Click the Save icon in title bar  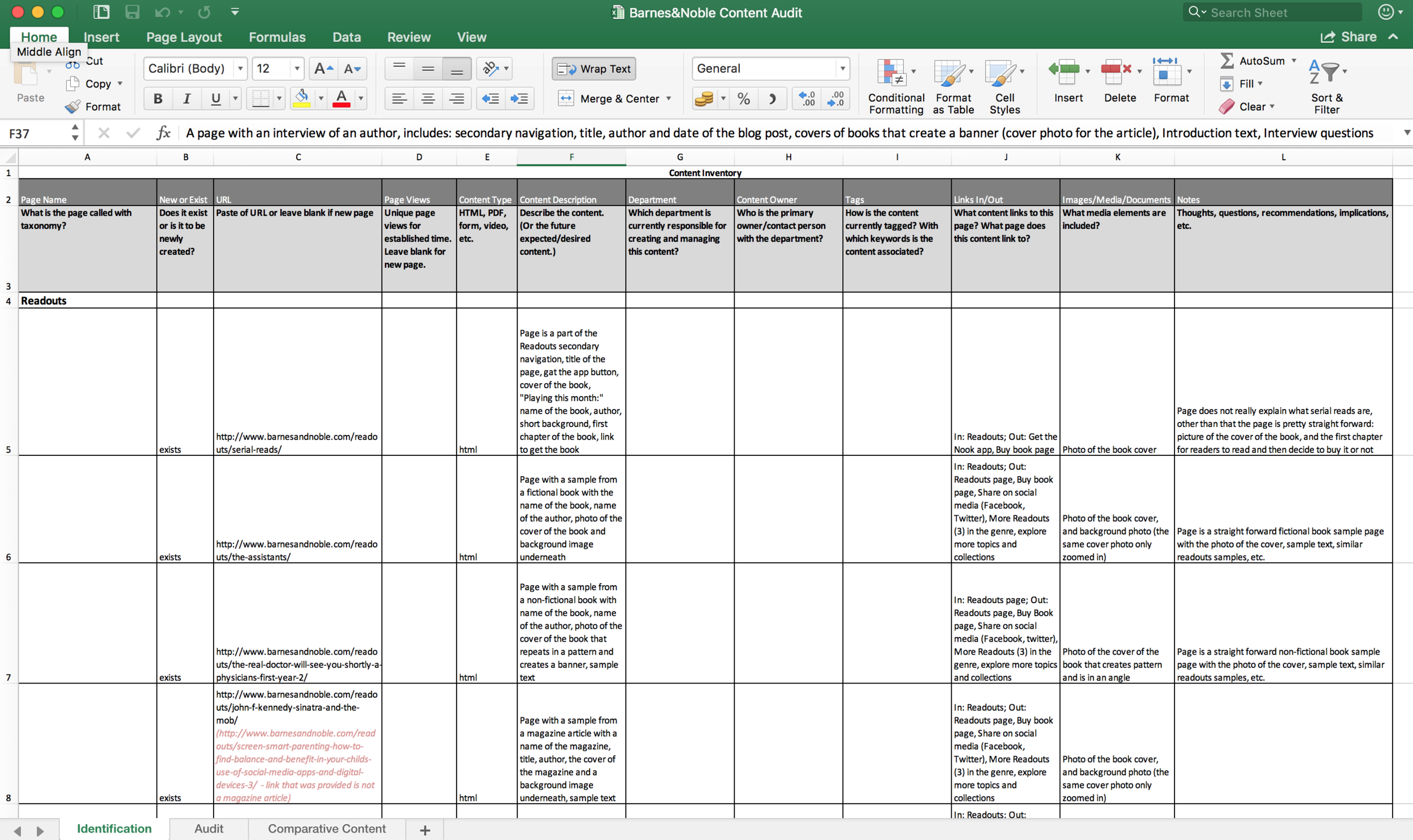click(x=132, y=12)
